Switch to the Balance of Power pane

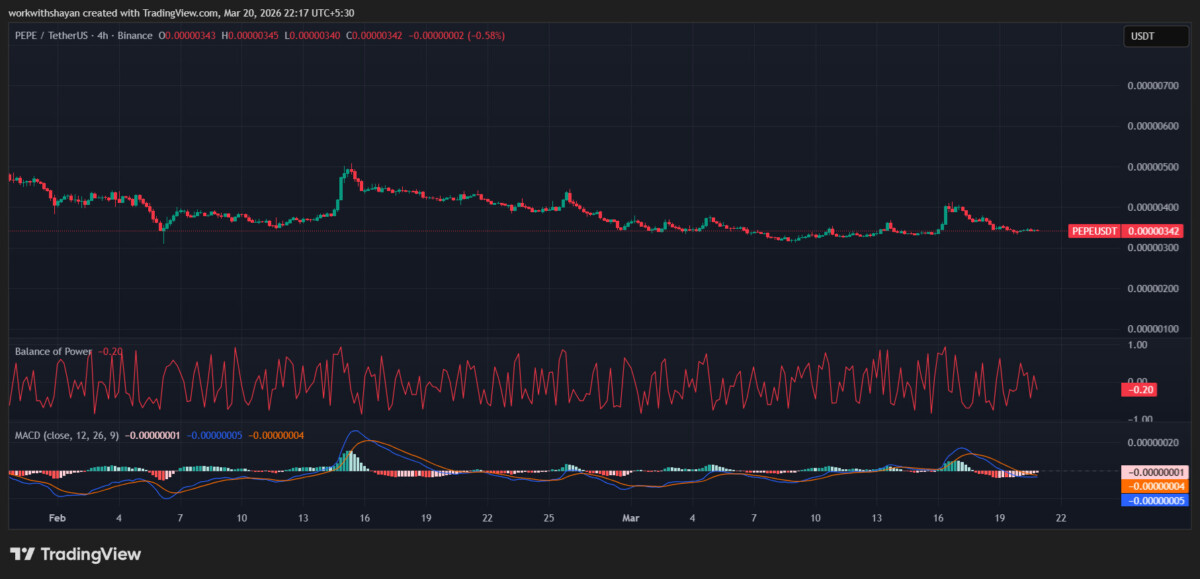pos(500,380)
